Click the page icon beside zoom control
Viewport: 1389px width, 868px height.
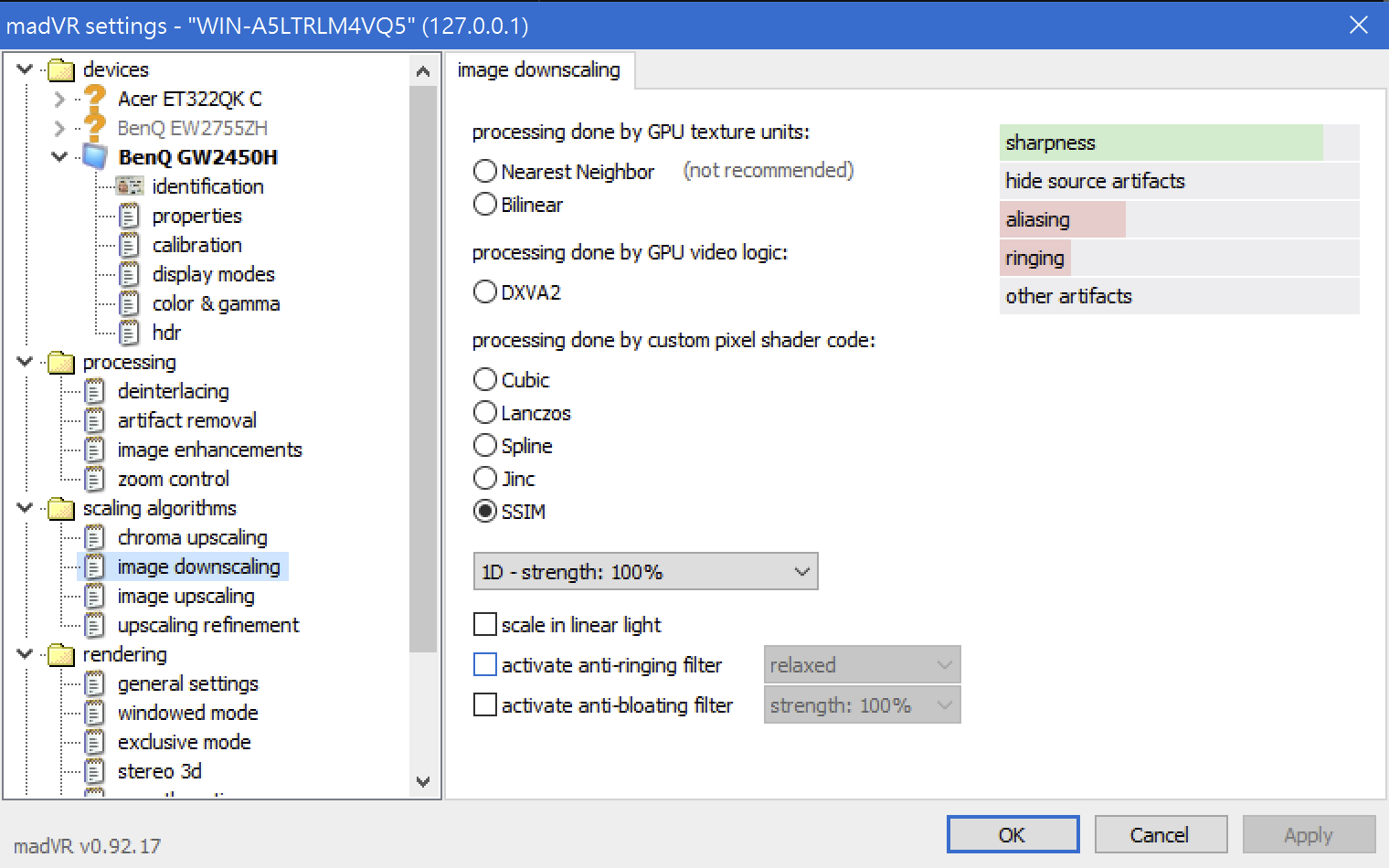point(95,479)
